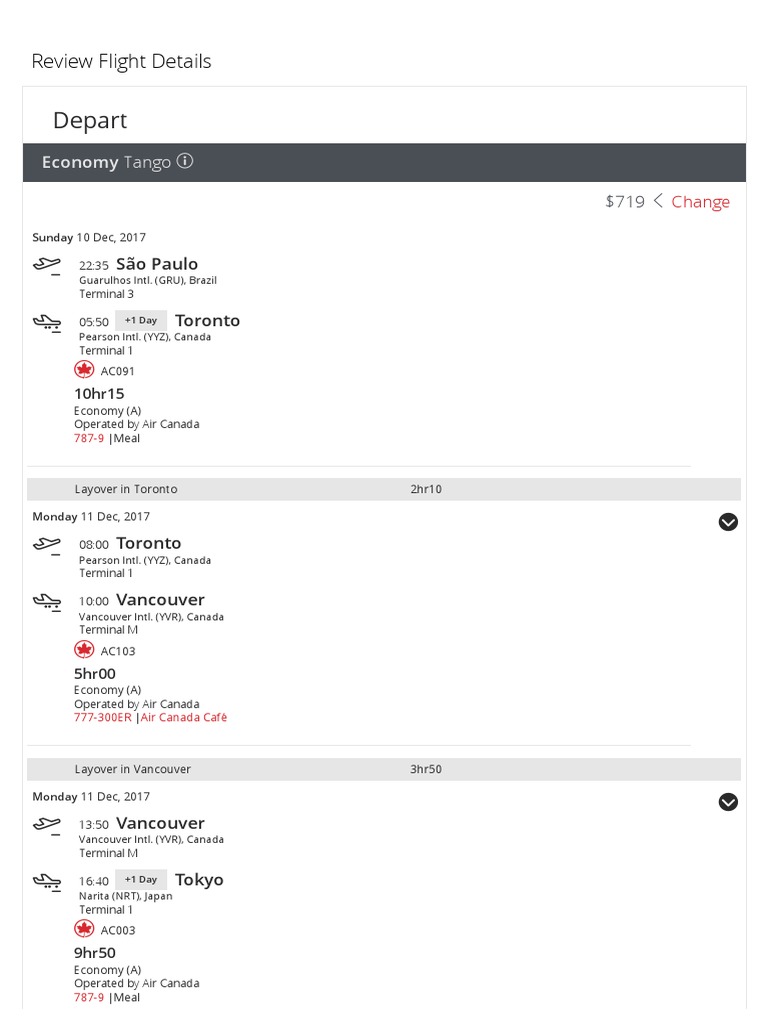Click the Change fare link
The width and height of the screenshot is (768, 1024).
tap(700, 202)
